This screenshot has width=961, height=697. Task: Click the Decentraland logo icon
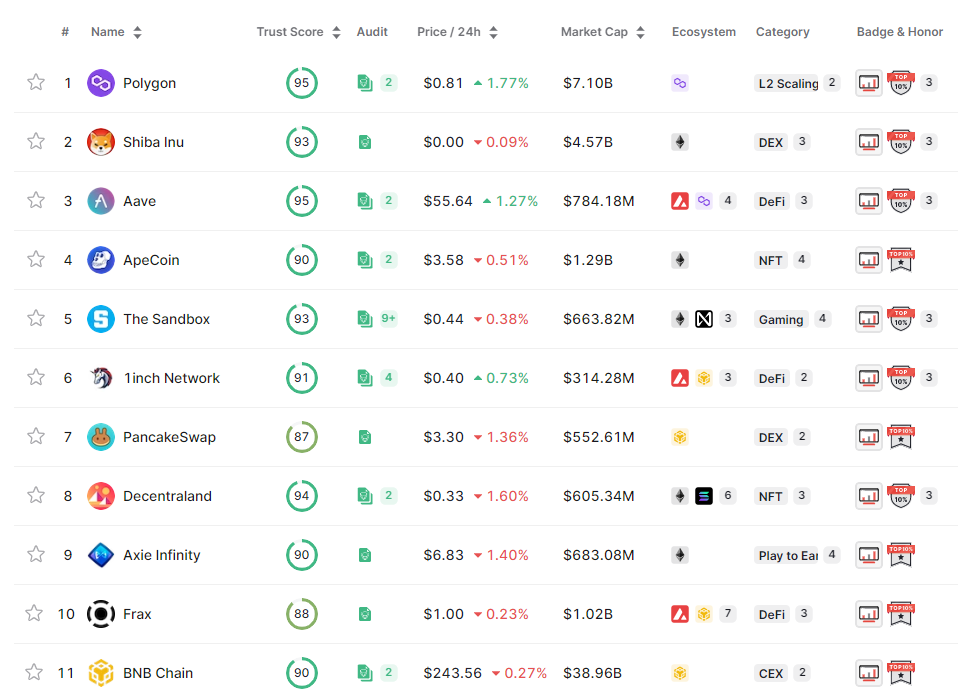pos(101,495)
